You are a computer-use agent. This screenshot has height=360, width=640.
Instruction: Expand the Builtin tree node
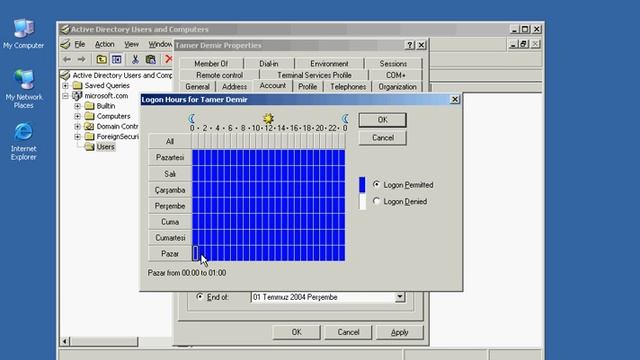pyautogui.click(x=78, y=106)
